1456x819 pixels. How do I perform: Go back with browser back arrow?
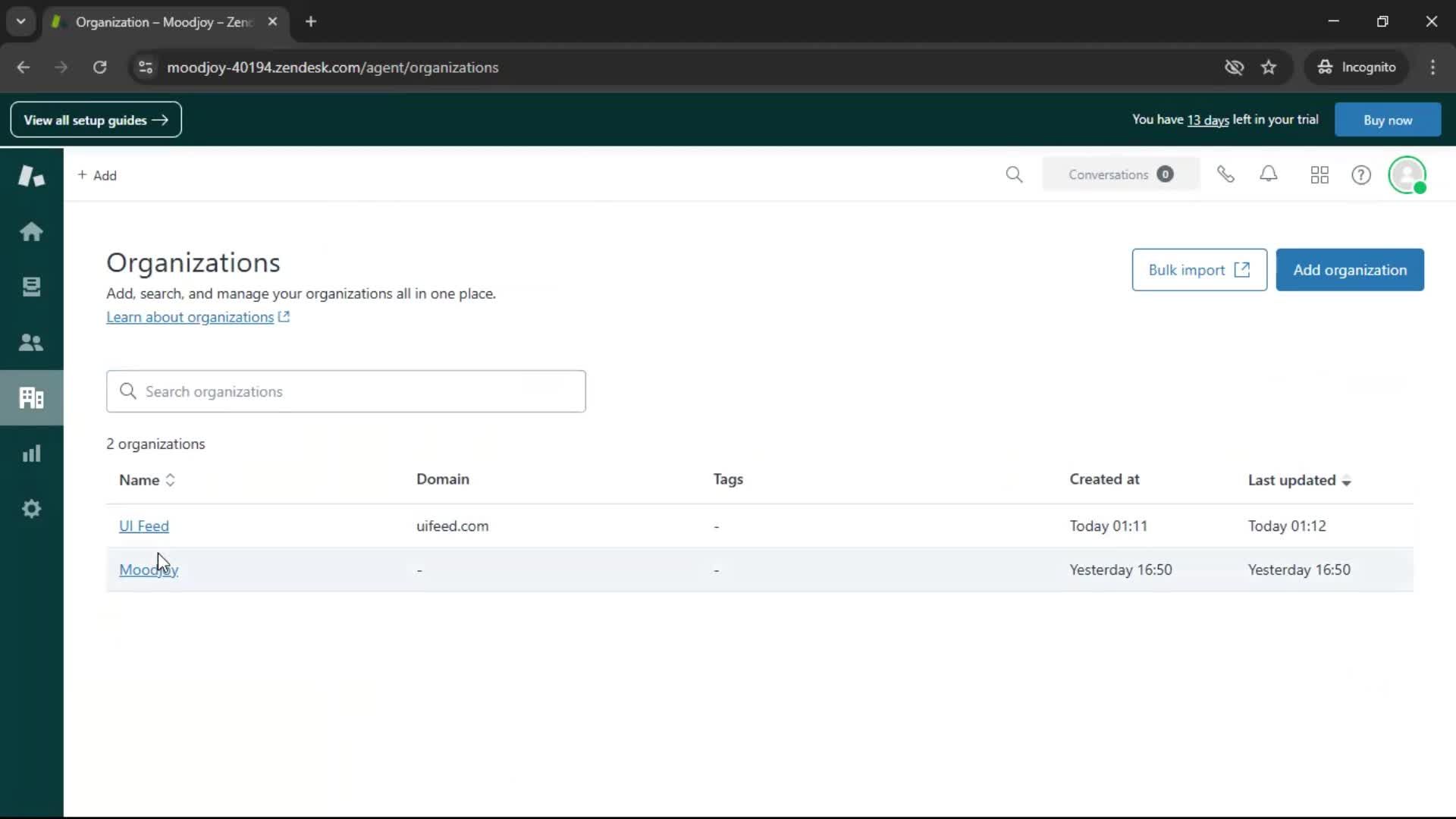point(24,67)
